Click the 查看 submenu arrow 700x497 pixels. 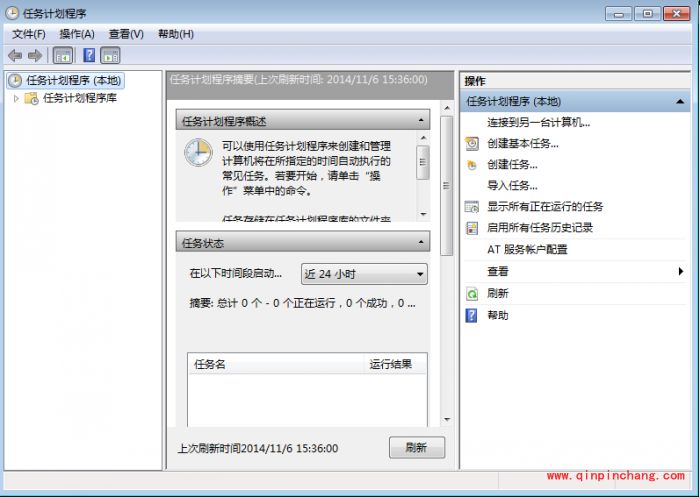click(x=680, y=271)
